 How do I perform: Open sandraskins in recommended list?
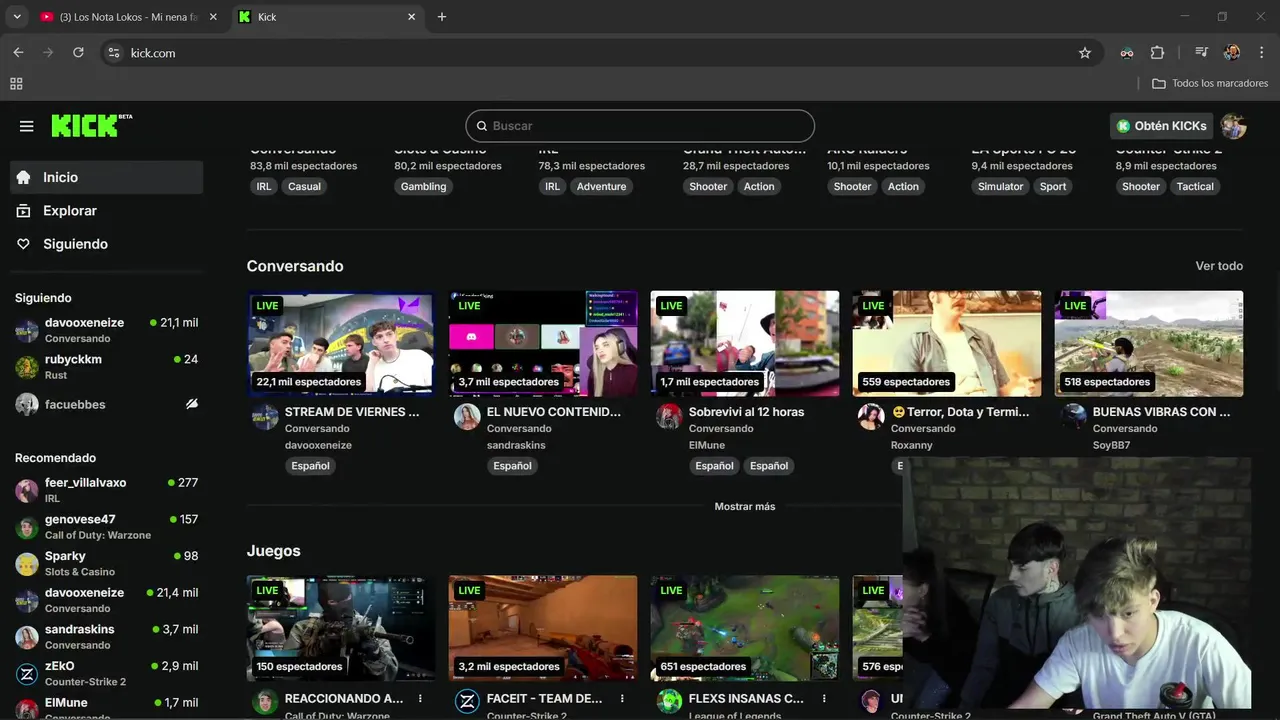click(x=106, y=637)
